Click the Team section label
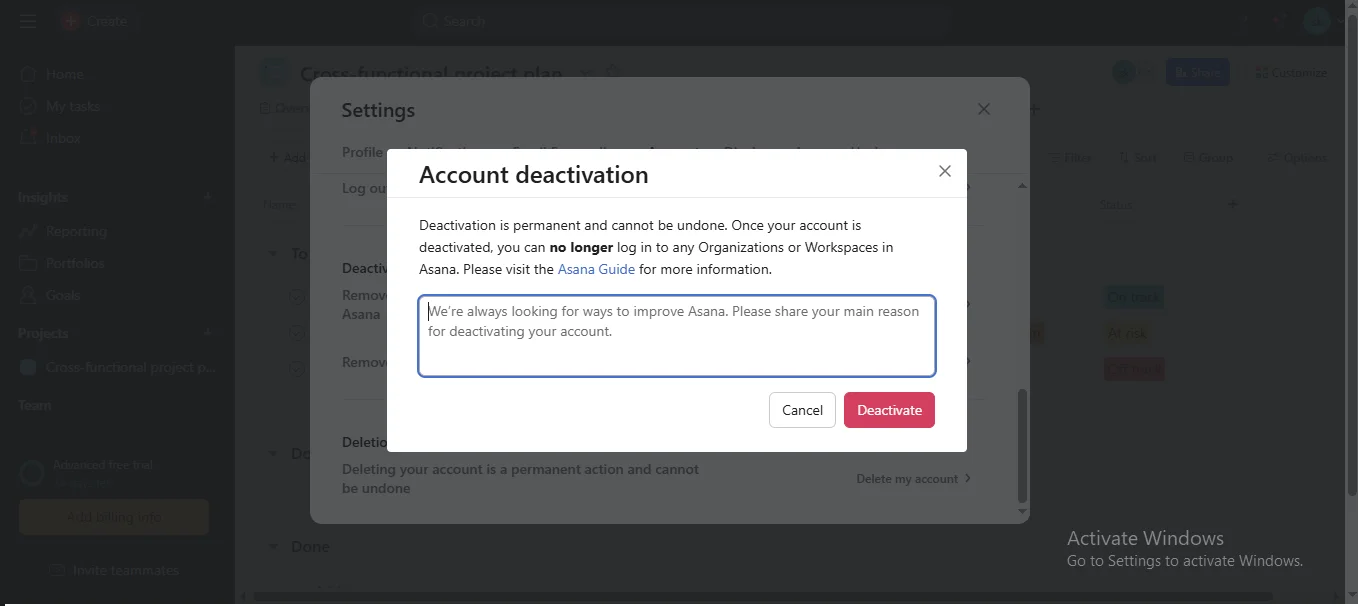Viewport: 1358px width, 606px height. (x=34, y=405)
